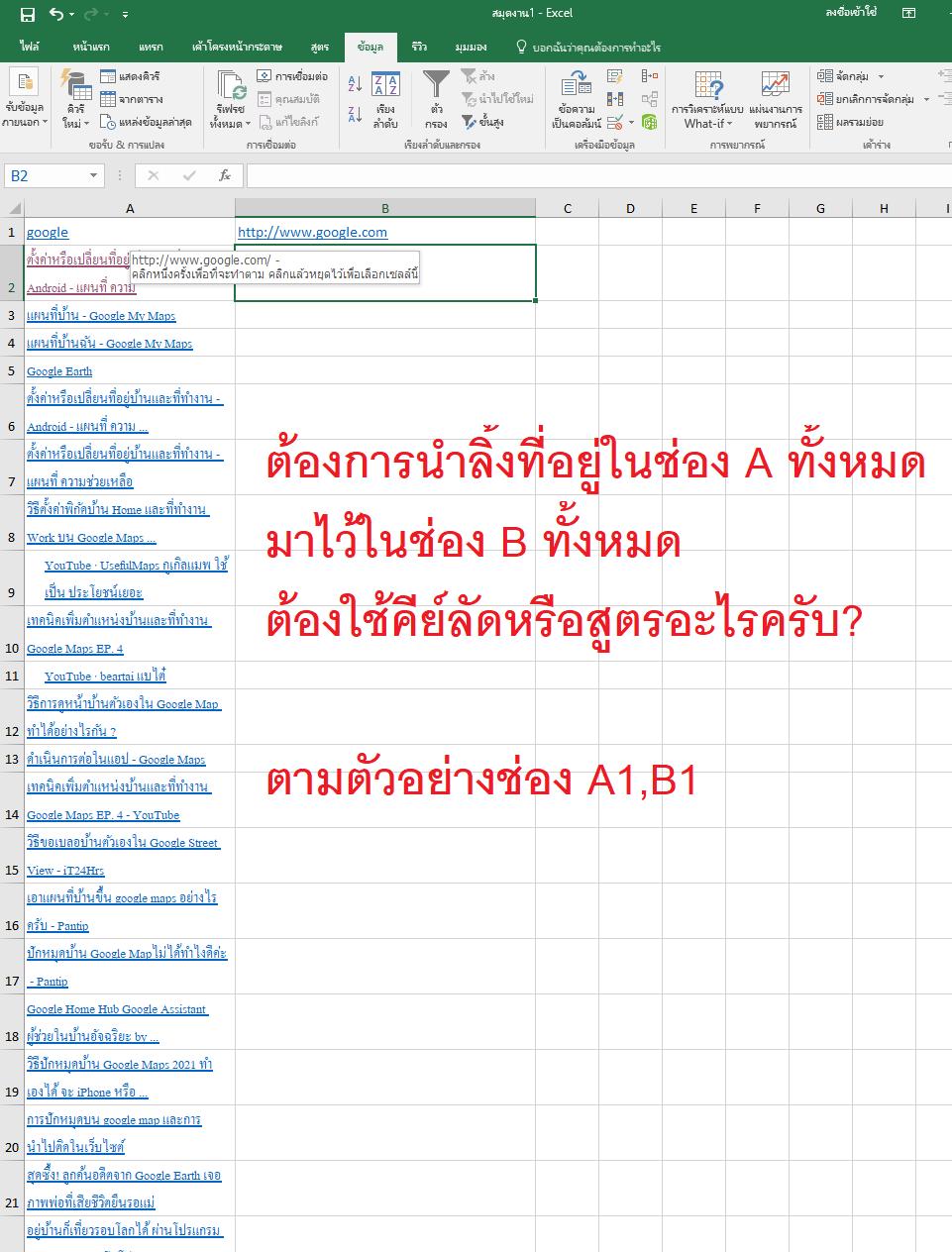Sort Z to A descending icon
Image resolution: width=952 pixels, height=1252 pixels.
click(x=355, y=115)
